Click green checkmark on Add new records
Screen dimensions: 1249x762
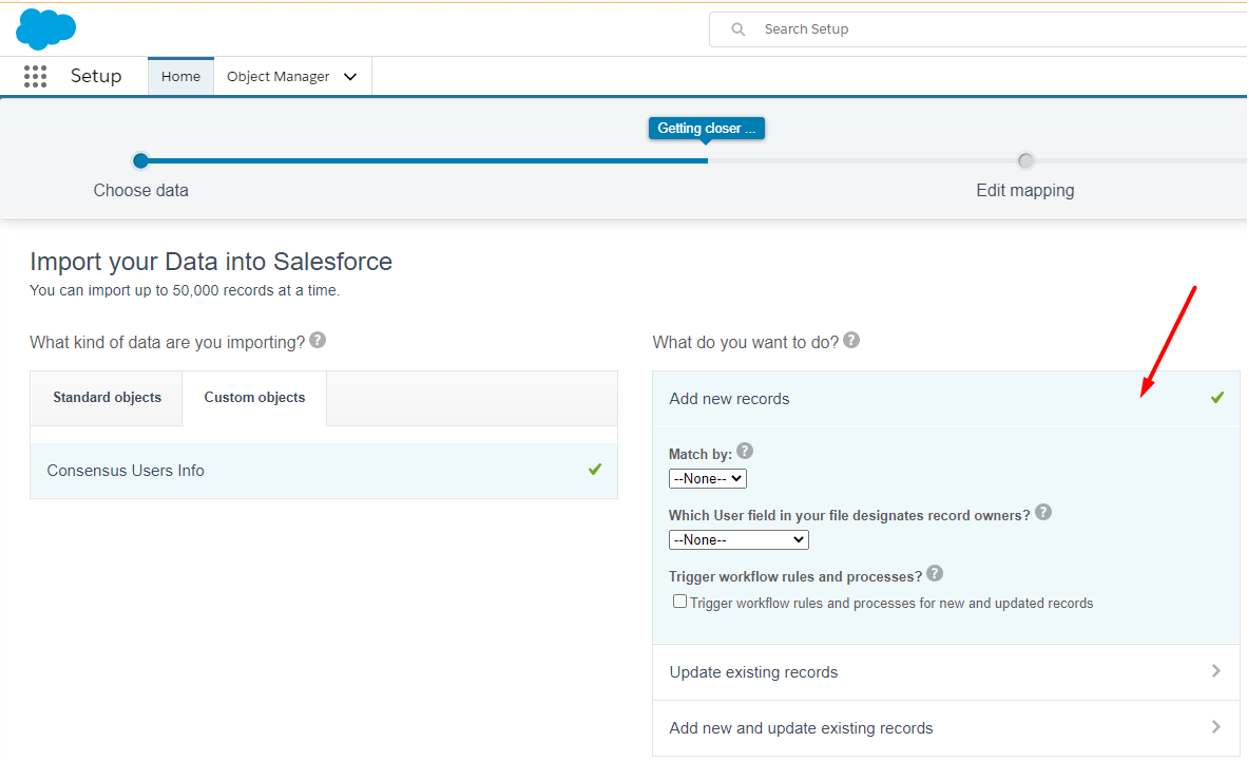[x=1217, y=397]
